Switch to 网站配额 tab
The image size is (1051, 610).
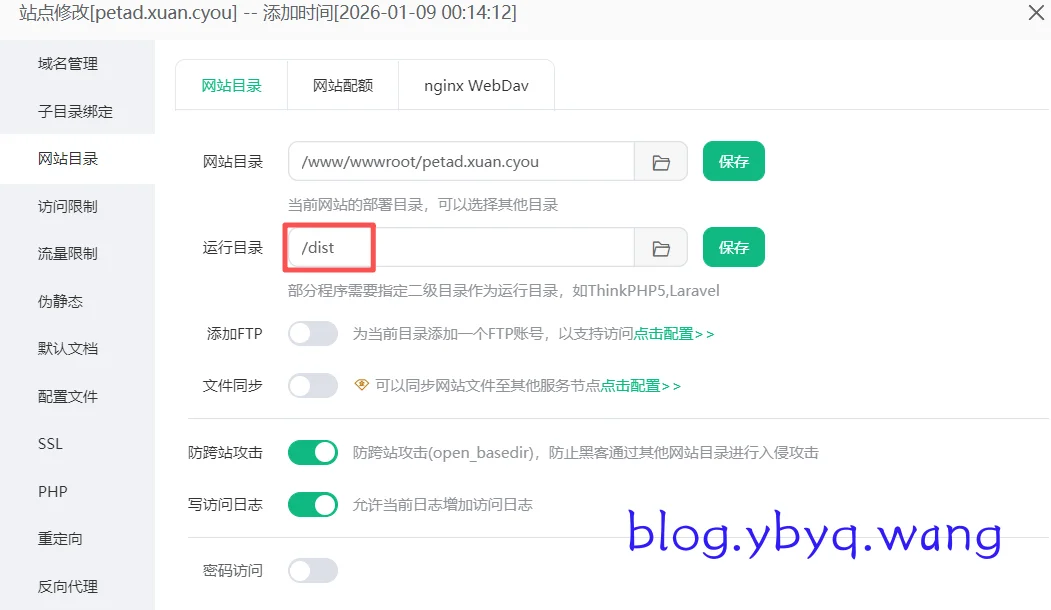coord(343,85)
